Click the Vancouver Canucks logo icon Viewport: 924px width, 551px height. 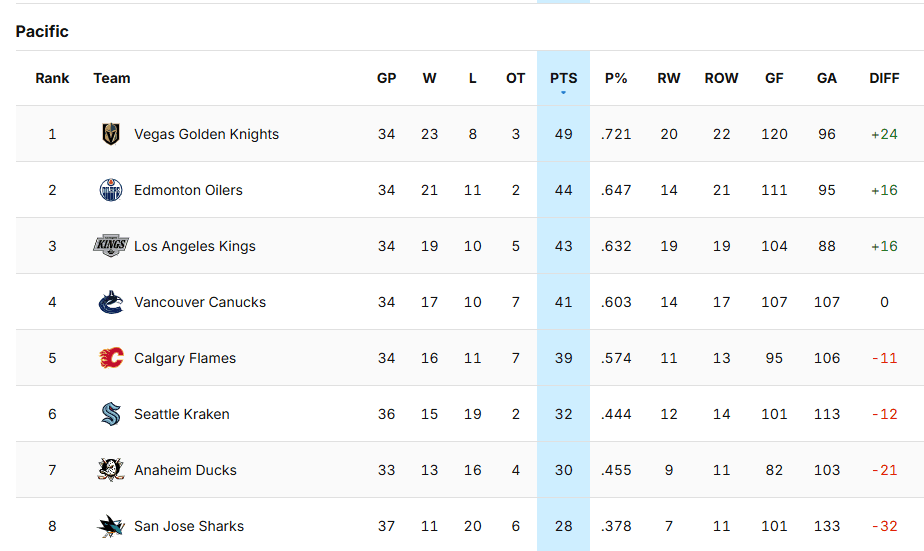tap(110, 302)
